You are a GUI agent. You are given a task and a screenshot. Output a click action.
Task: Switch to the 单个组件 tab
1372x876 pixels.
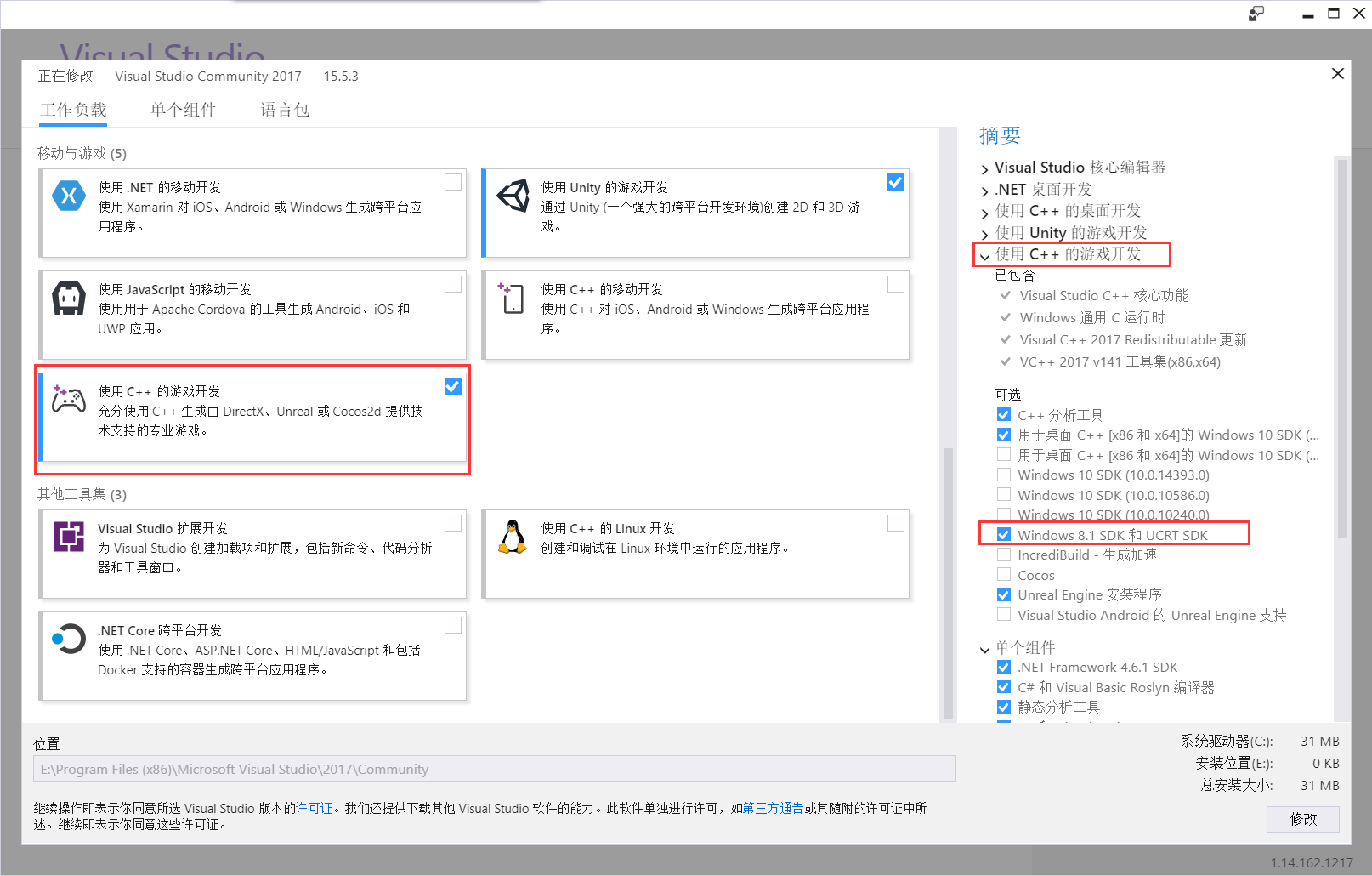click(x=184, y=110)
